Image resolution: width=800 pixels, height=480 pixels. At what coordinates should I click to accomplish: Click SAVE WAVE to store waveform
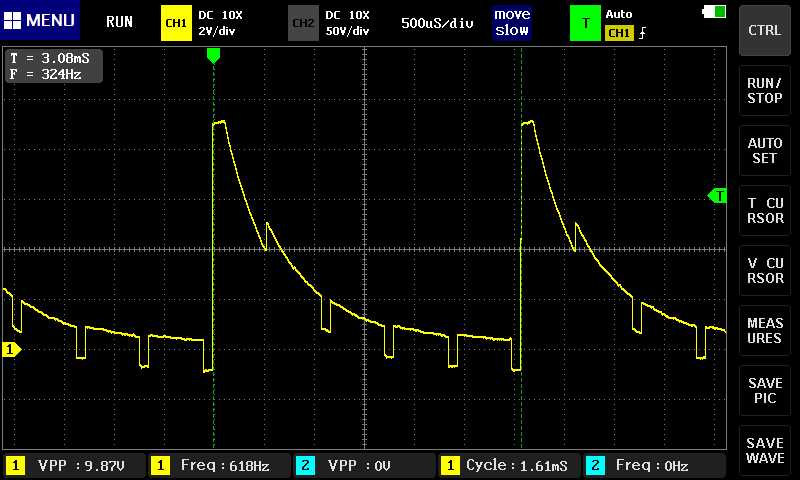pyautogui.click(x=764, y=451)
